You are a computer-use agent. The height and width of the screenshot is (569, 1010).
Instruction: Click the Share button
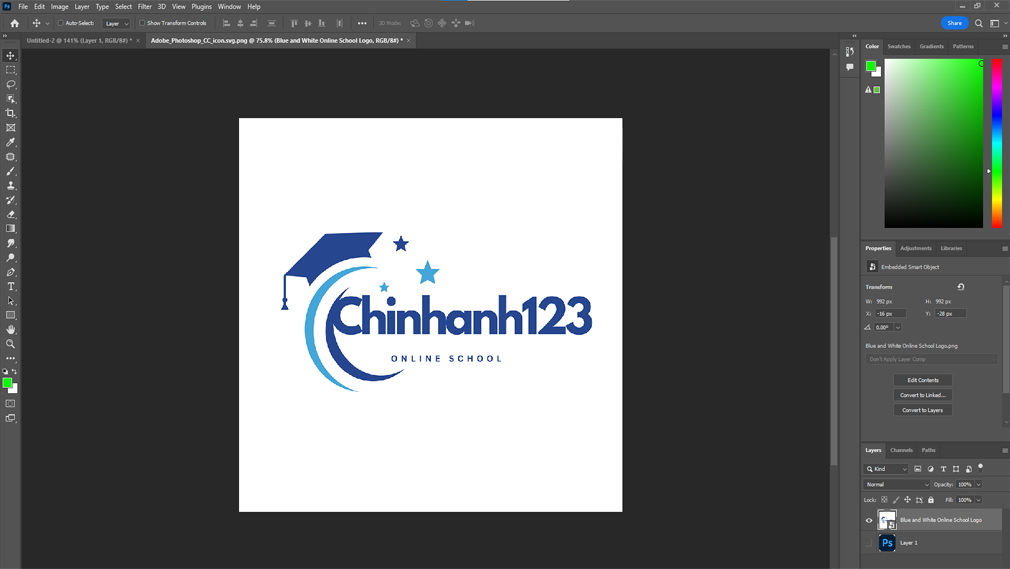click(x=954, y=23)
